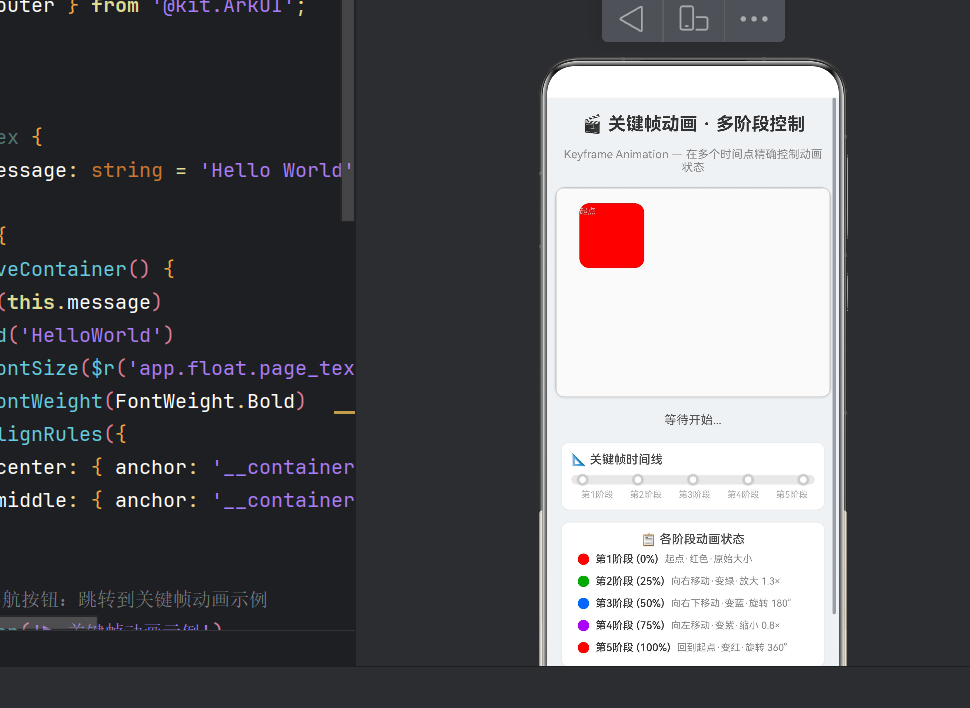970x708 pixels.
Task: Click the 等待开始... status text
Action: coord(693,420)
